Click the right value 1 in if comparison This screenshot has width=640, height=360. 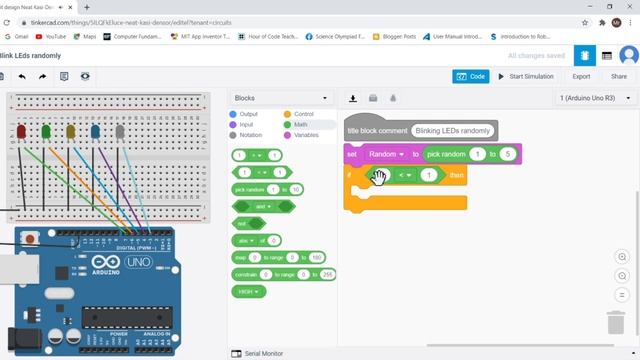(x=429, y=175)
